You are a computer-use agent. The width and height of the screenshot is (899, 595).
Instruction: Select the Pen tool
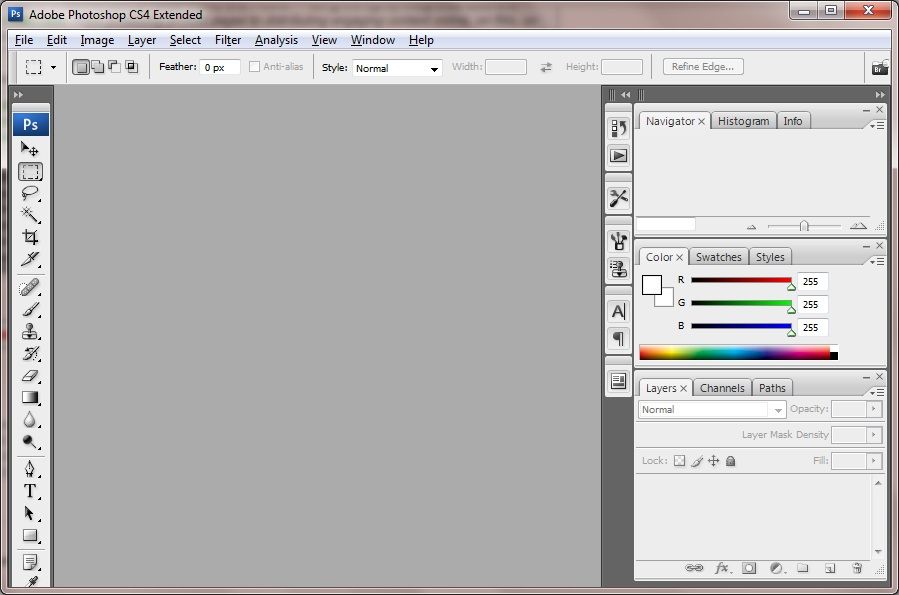pyautogui.click(x=30, y=469)
